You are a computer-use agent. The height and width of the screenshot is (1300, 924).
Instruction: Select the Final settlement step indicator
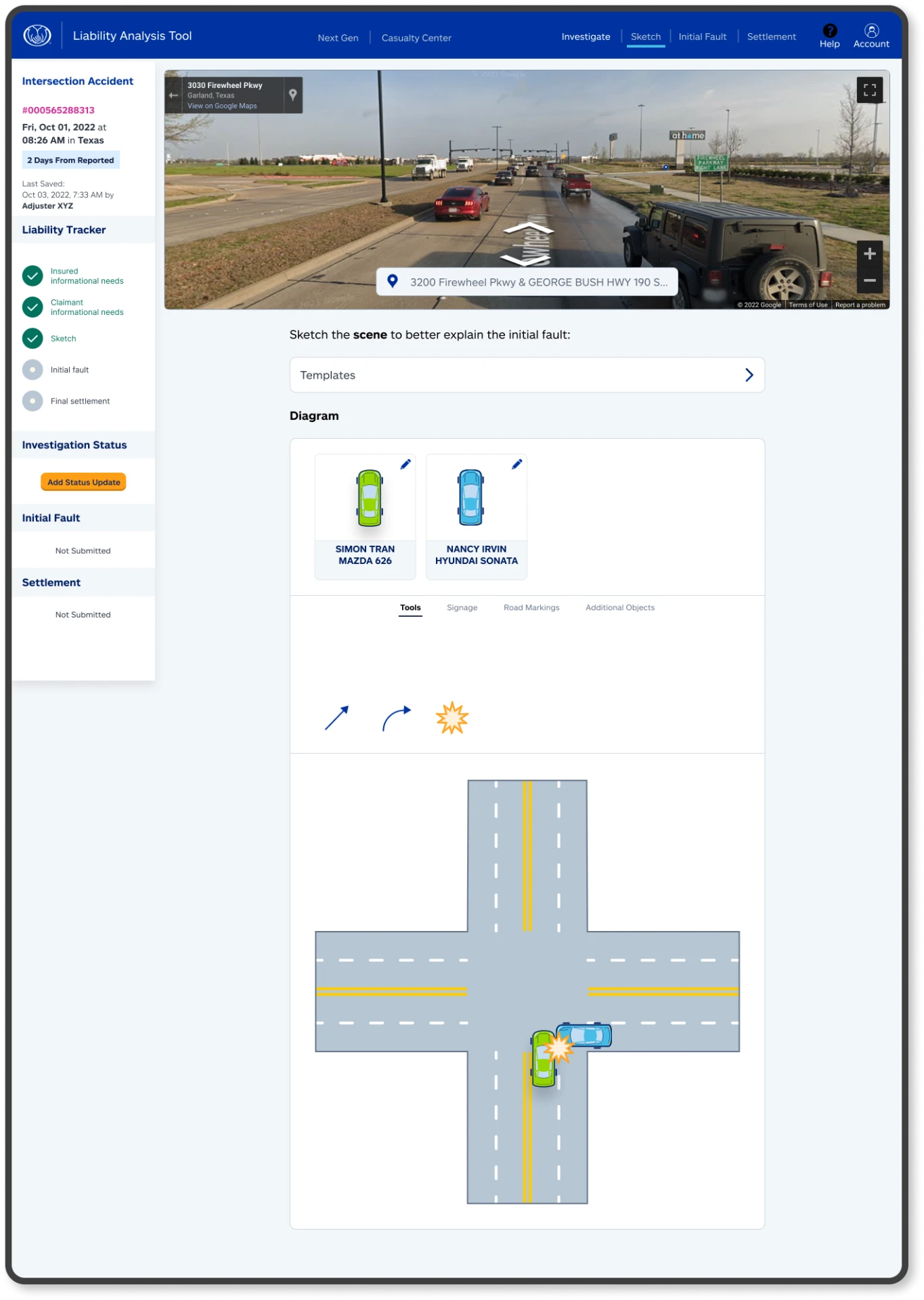pyautogui.click(x=32, y=401)
